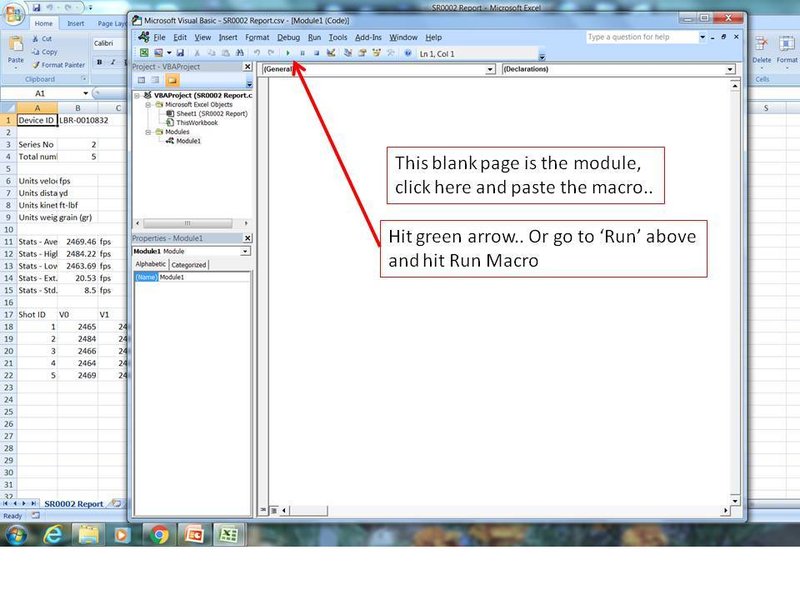Open the Edit menu in Visual Basic
The height and width of the screenshot is (600, 800).
pyautogui.click(x=180, y=37)
